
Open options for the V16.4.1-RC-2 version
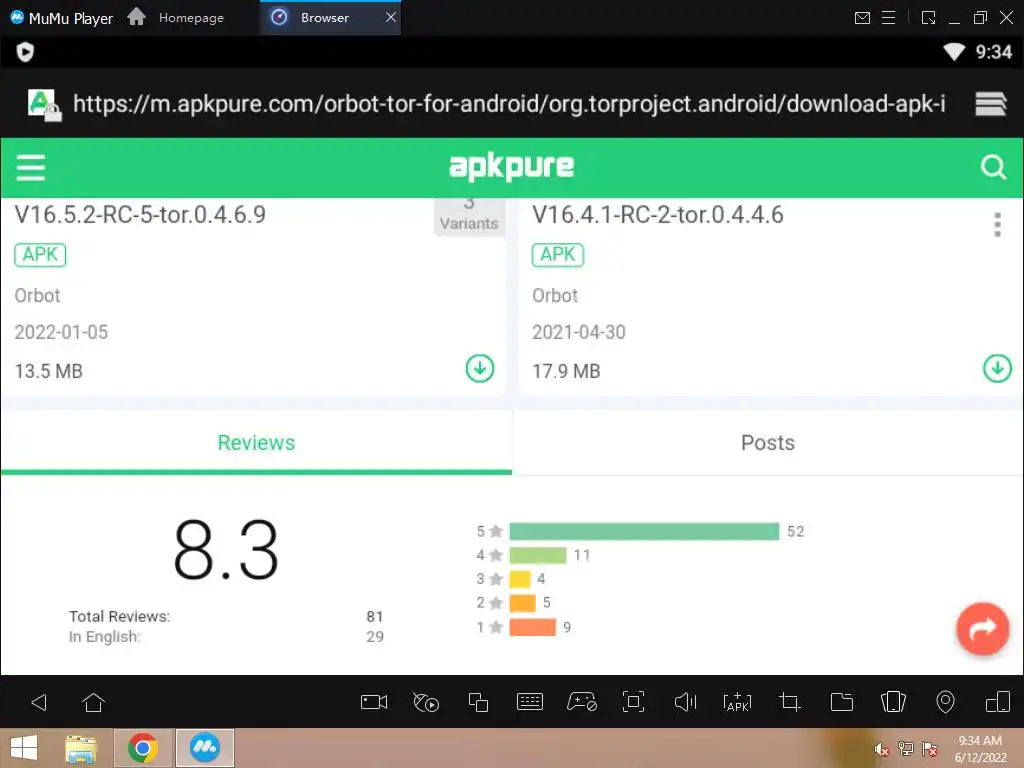[x=997, y=225]
